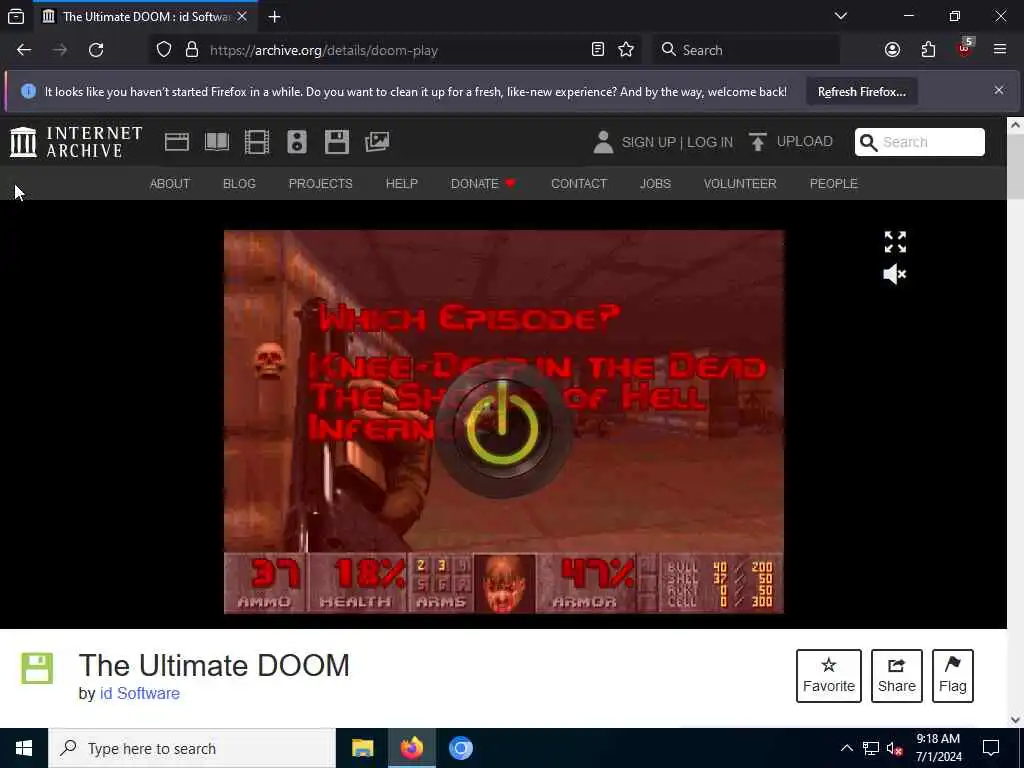Viewport: 1024px width, 768px height.
Task: Open the VOLUNTEER menu item
Action: click(740, 184)
